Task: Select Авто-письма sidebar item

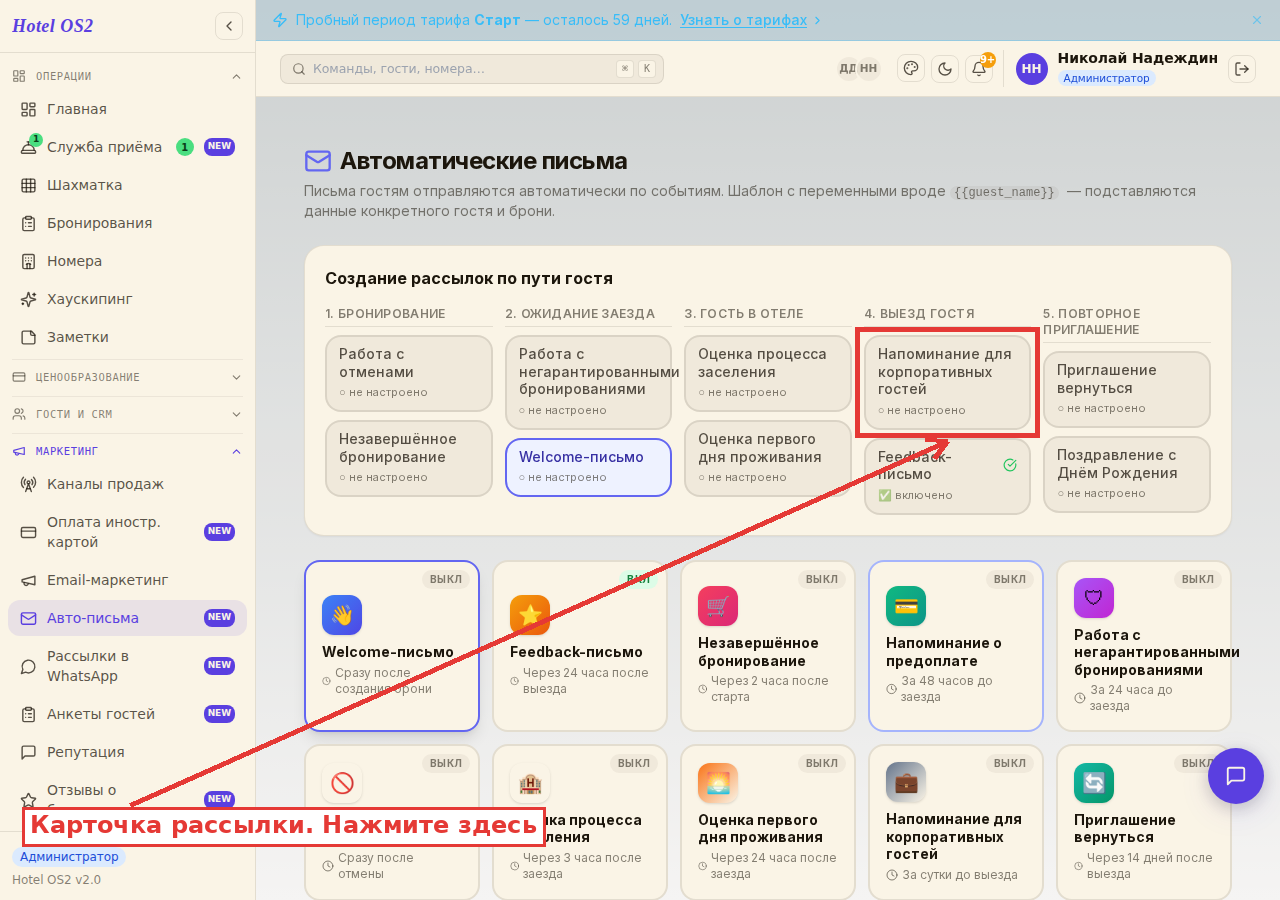Action: [127, 618]
